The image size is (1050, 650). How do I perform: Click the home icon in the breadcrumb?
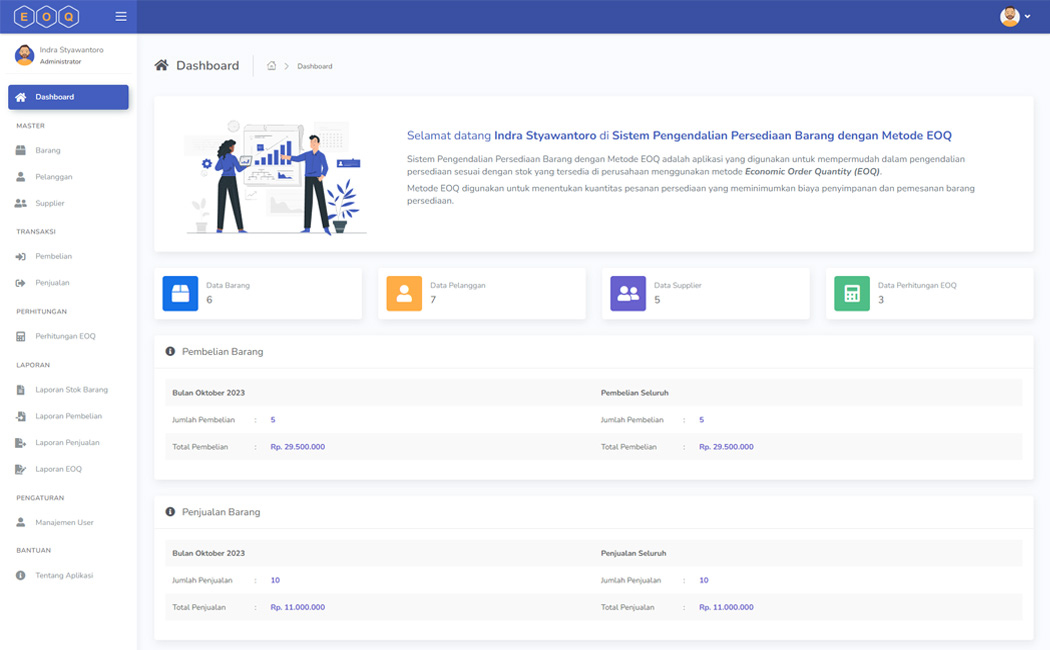(271, 65)
